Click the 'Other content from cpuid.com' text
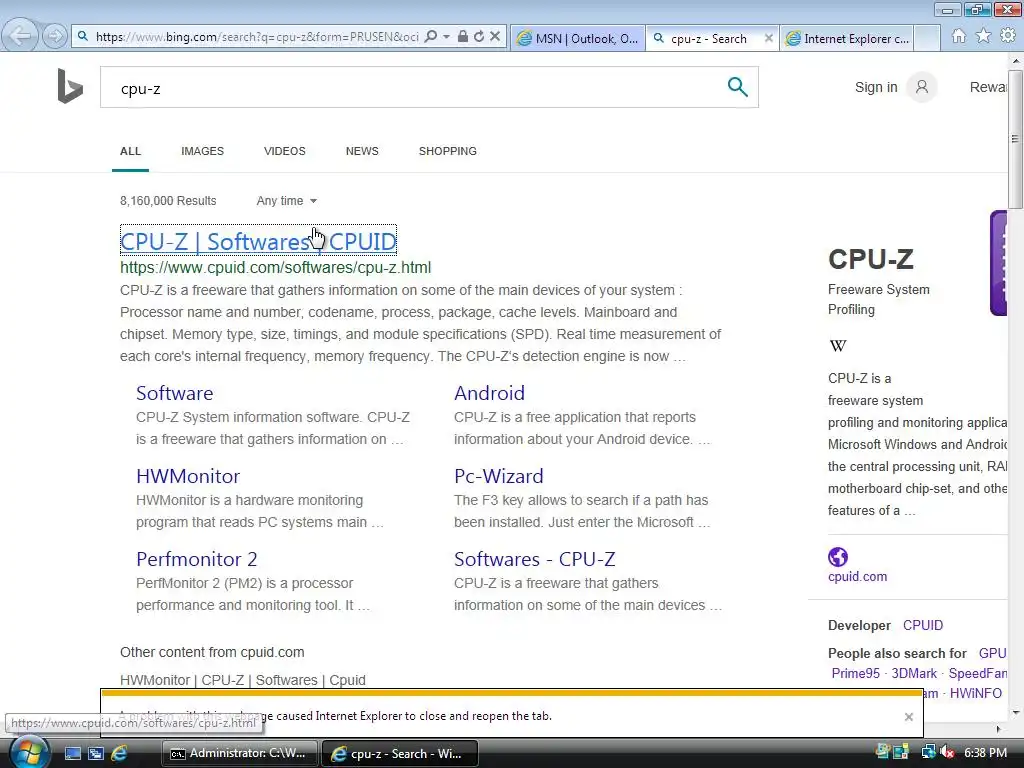Image resolution: width=1024 pixels, height=768 pixels. point(212,652)
